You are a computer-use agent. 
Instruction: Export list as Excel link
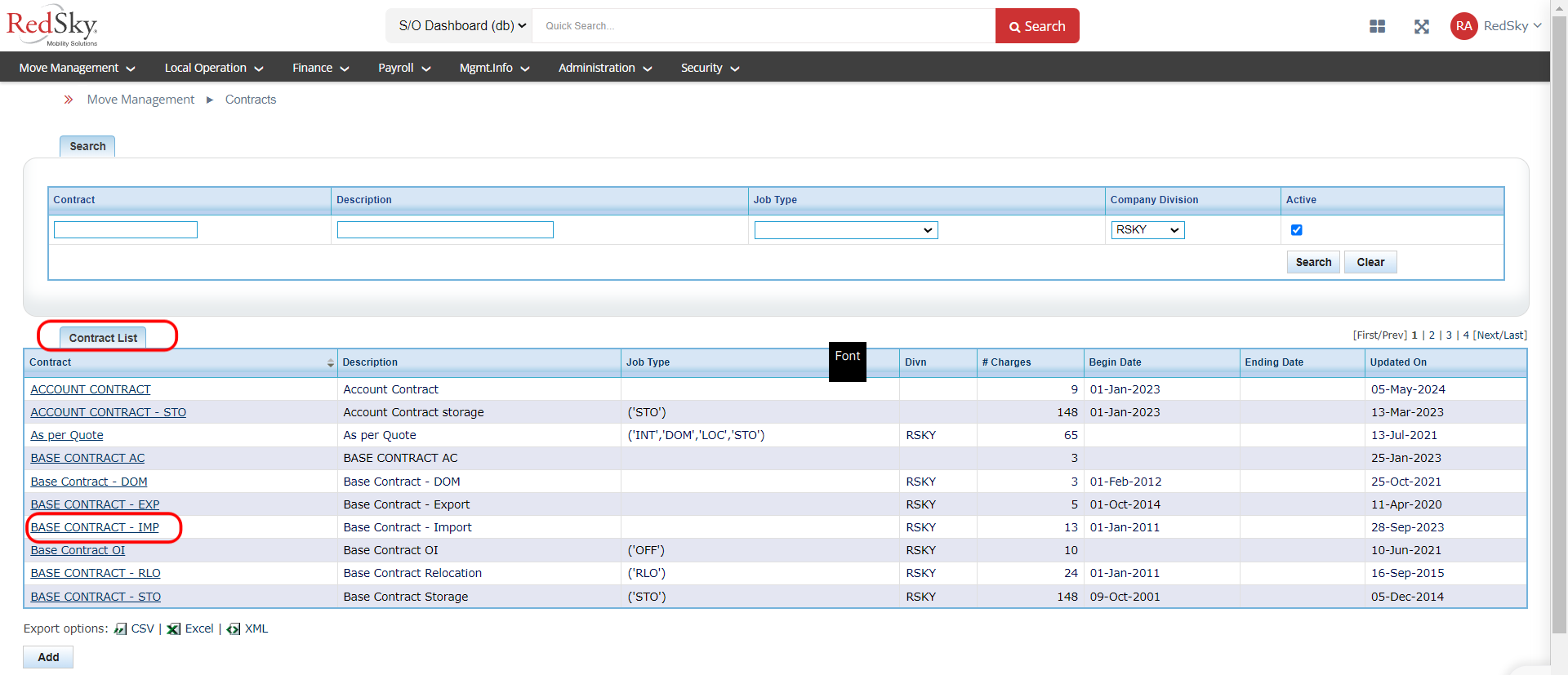[x=199, y=629]
